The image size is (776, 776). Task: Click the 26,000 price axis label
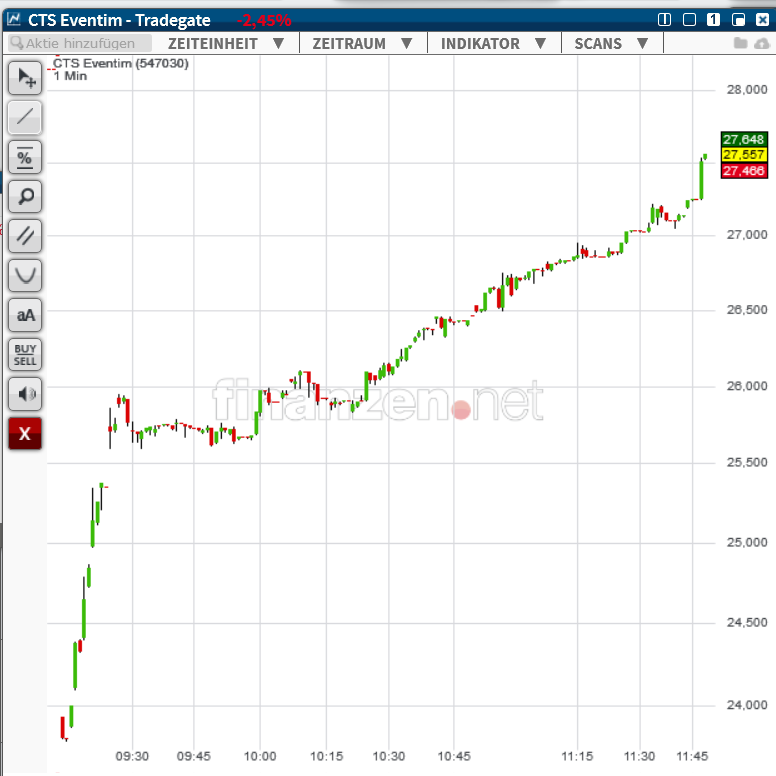(x=747, y=386)
